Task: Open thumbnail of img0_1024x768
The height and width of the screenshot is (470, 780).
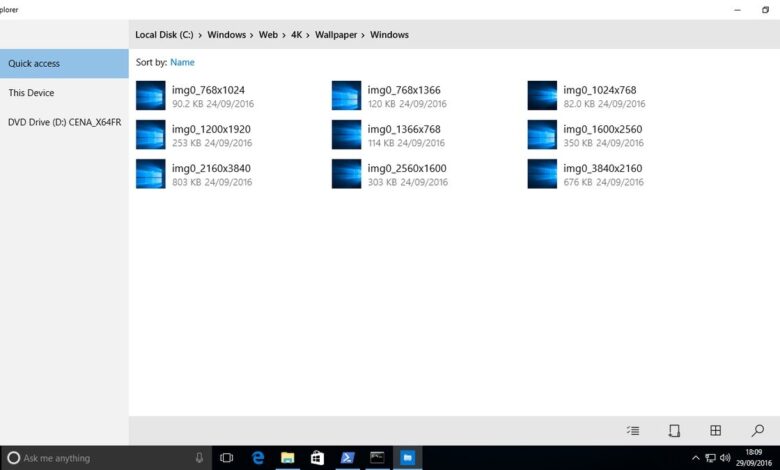Action: pos(542,95)
